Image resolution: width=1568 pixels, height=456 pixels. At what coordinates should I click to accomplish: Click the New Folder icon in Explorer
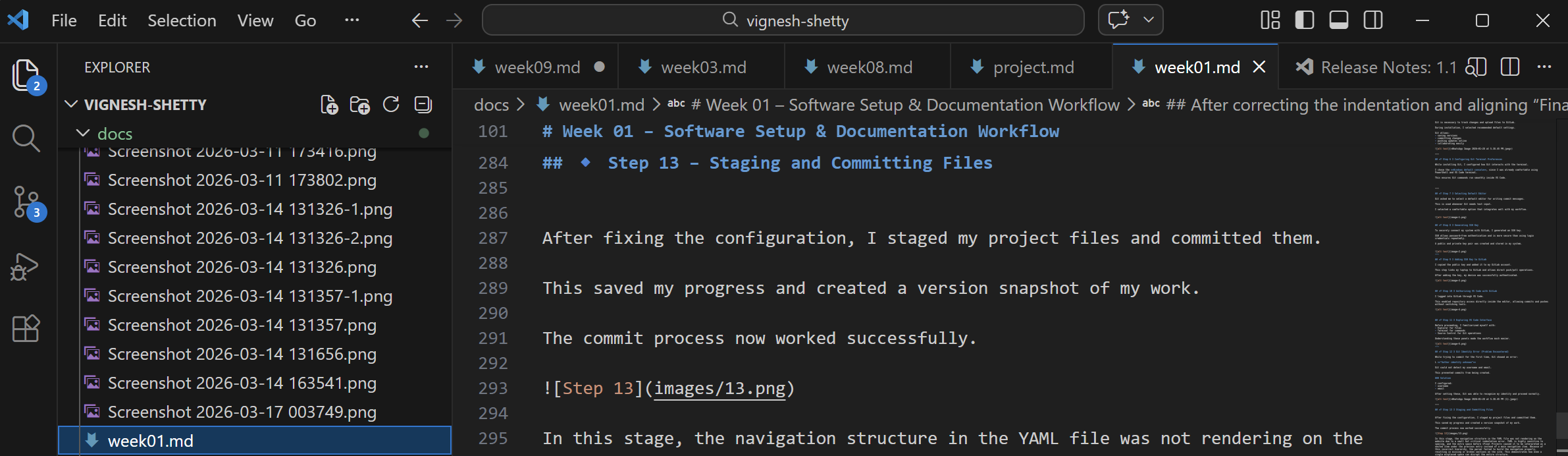pyautogui.click(x=360, y=105)
